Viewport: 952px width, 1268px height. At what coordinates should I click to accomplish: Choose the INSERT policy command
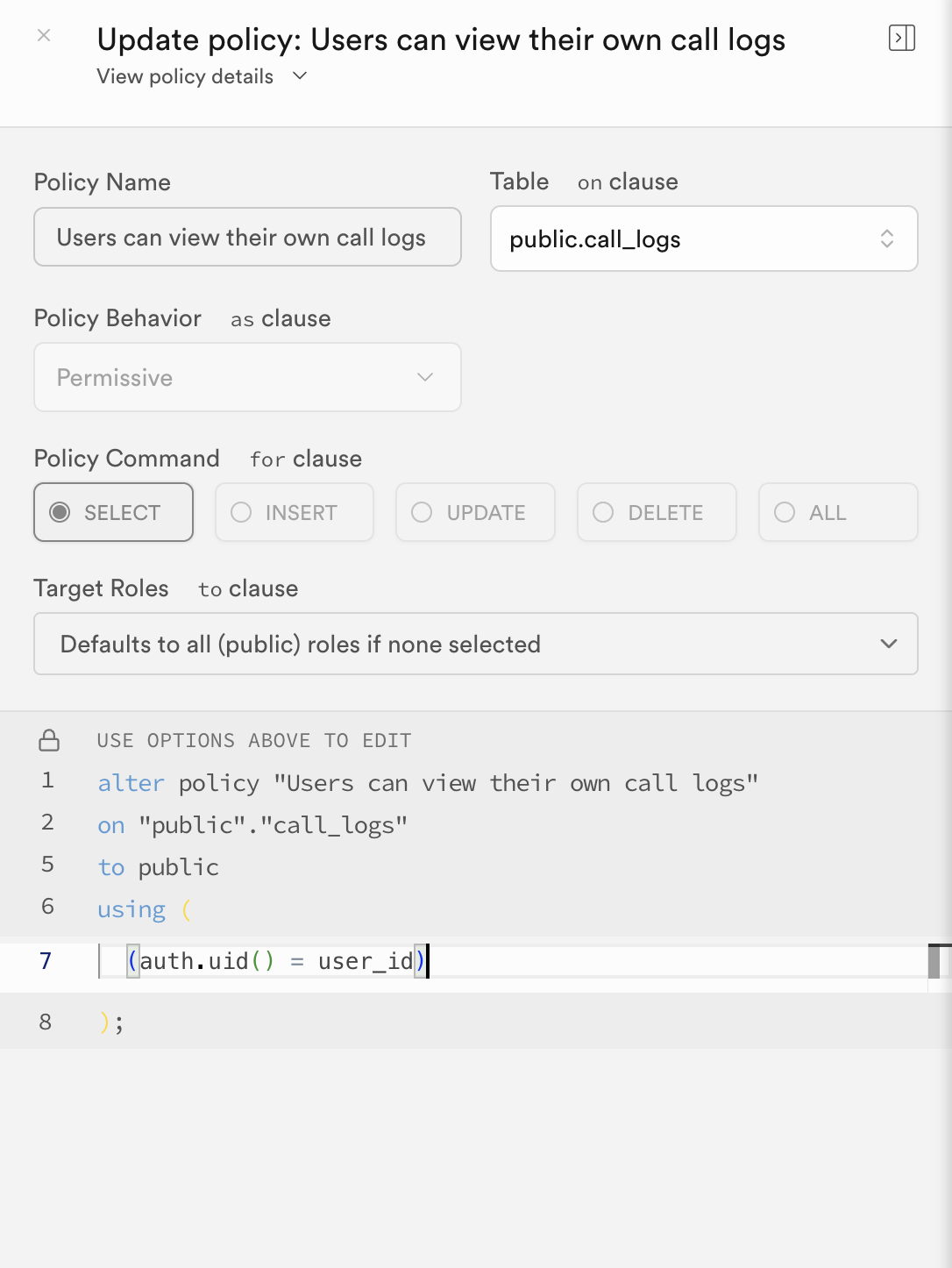coord(295,512)
